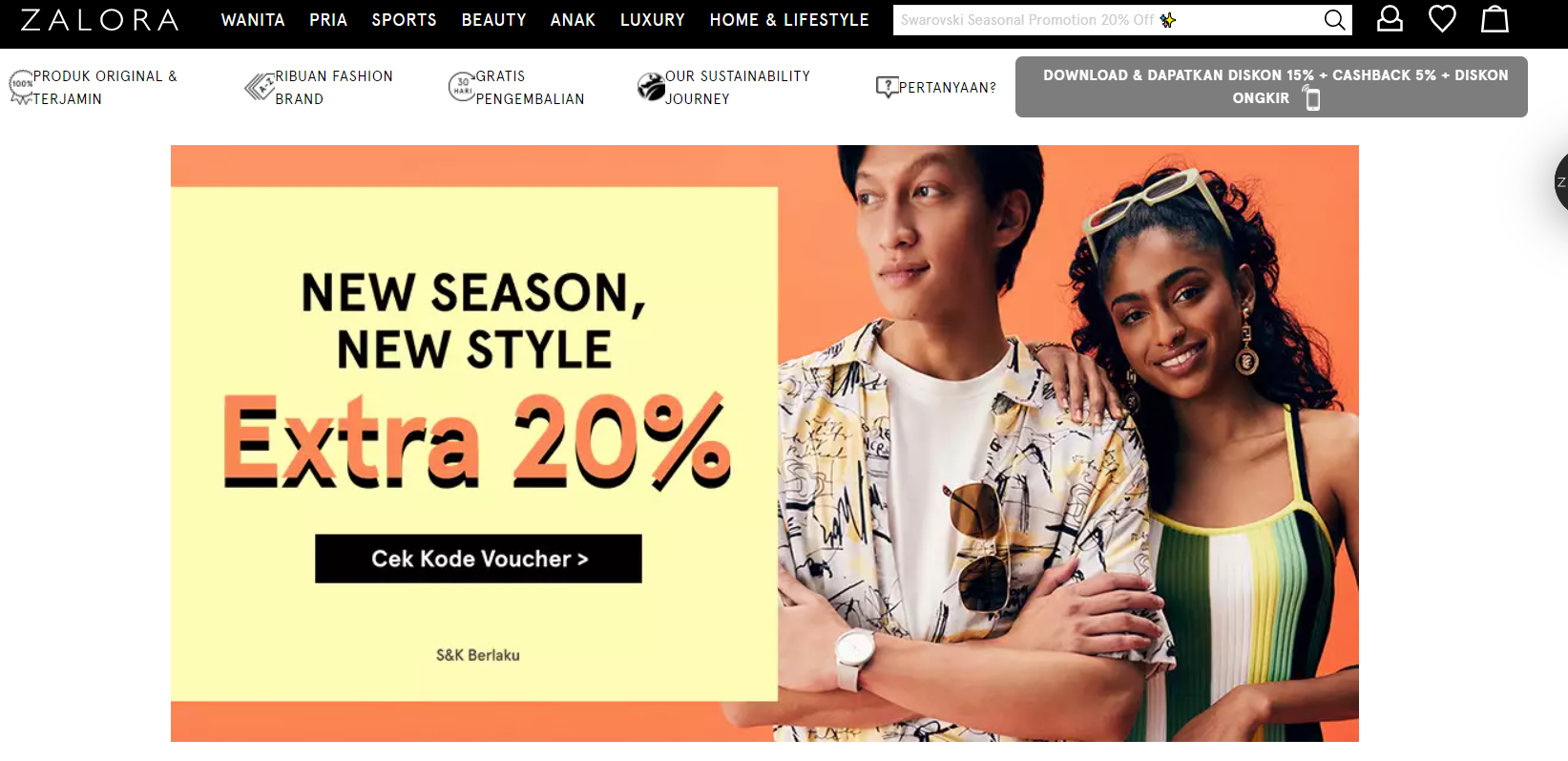Click the 30-day free returns icon

[x=462, y=87]
